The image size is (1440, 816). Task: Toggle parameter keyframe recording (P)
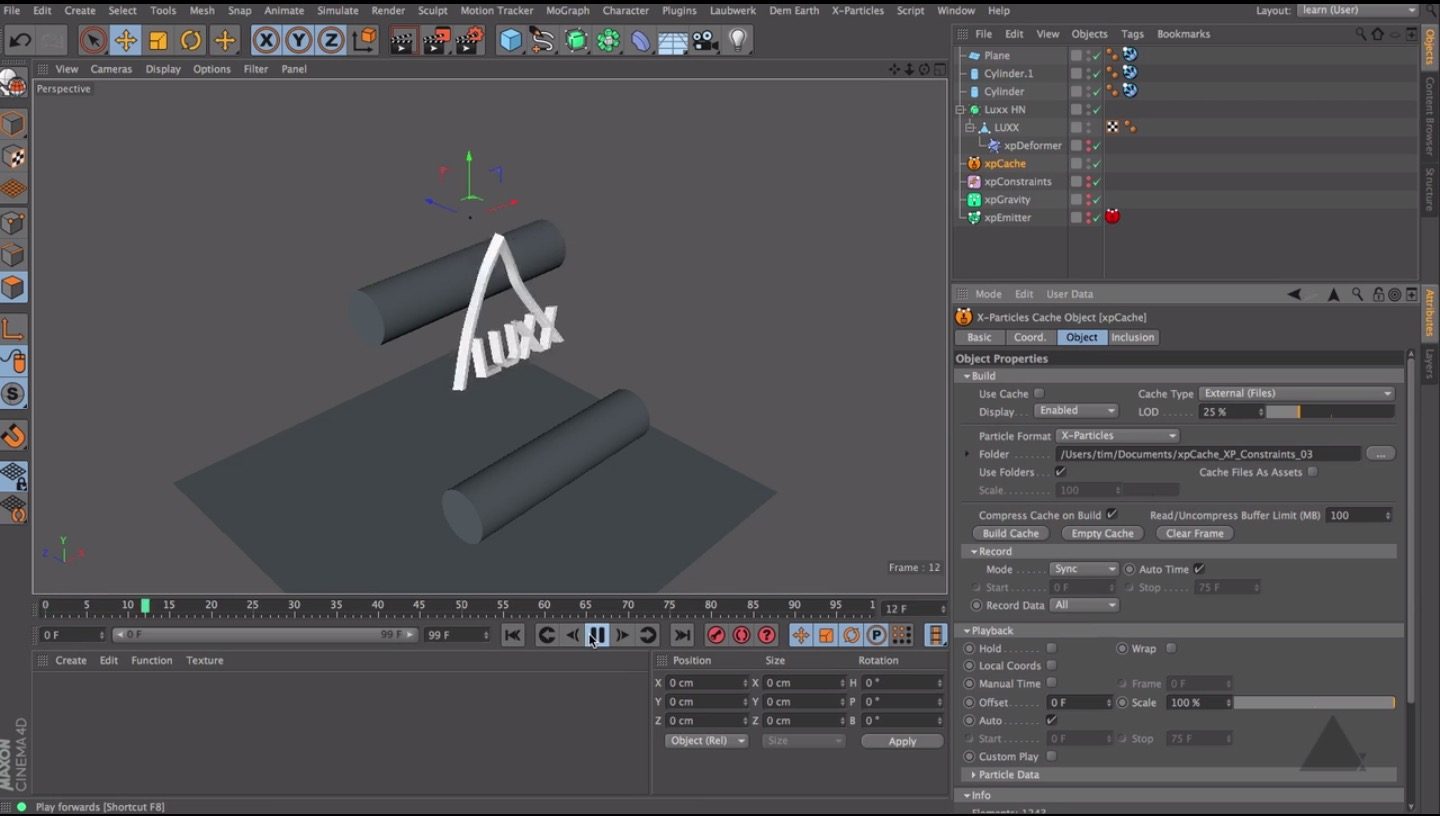(x=876, y=635)
